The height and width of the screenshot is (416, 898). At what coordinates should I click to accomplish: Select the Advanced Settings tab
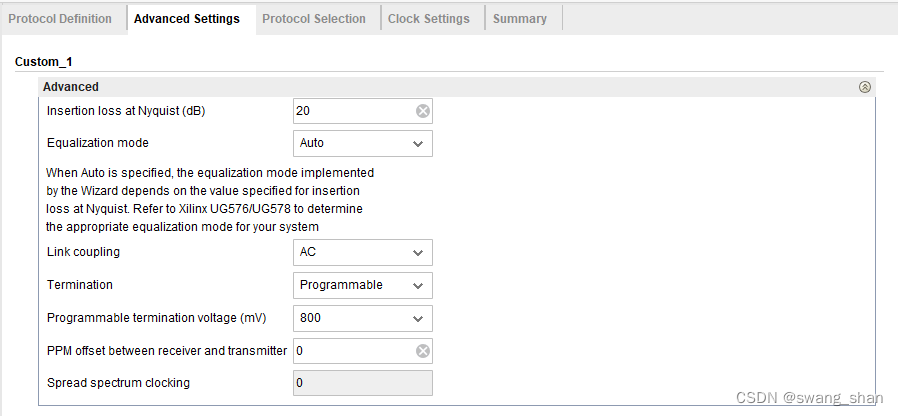tap(187, 19)
